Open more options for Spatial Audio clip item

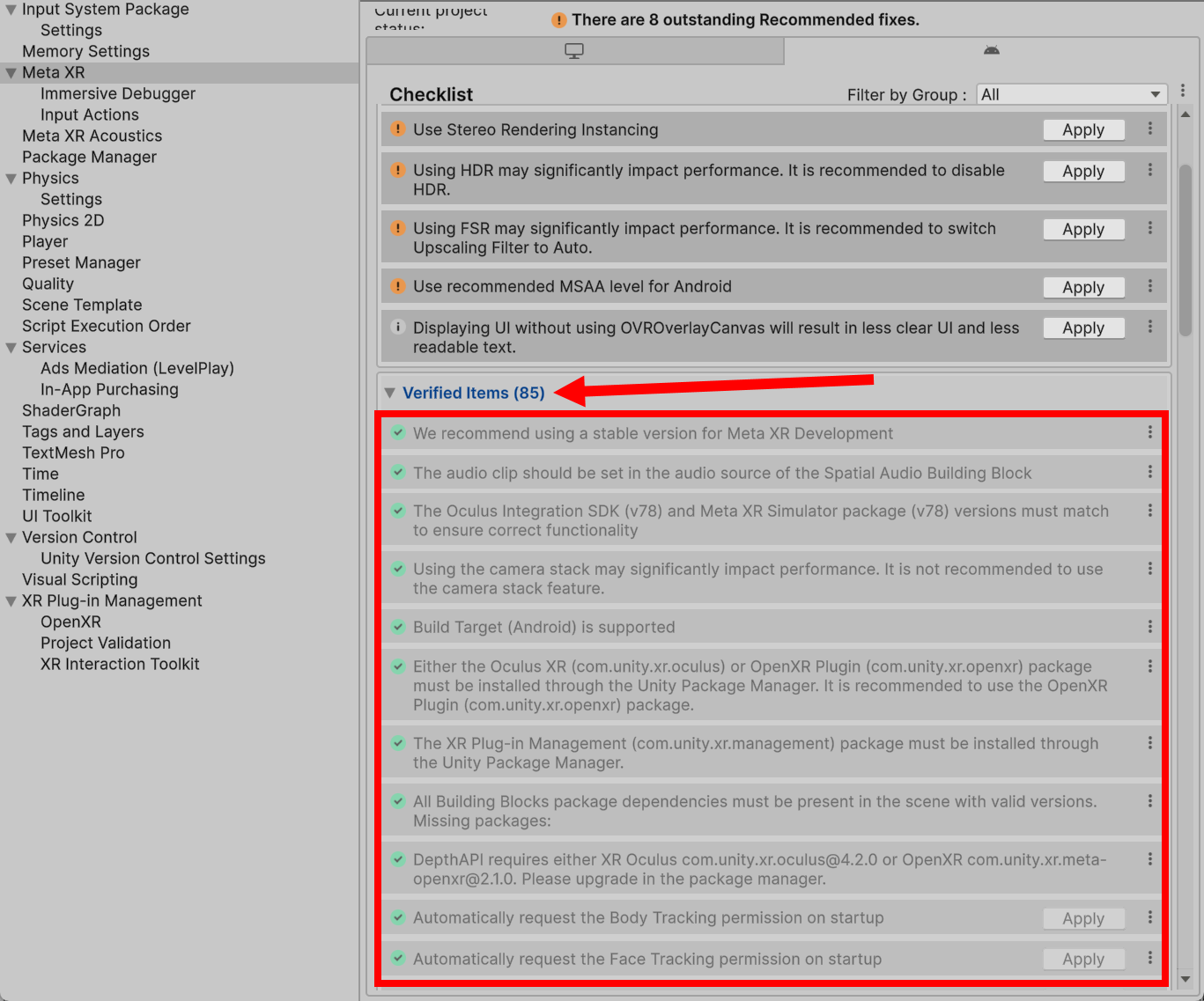[1150, 472]
